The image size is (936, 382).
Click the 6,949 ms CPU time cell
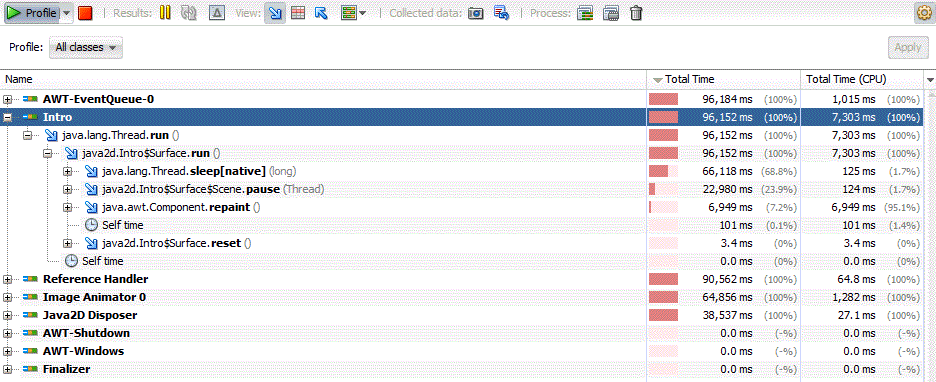click(862, 207)
